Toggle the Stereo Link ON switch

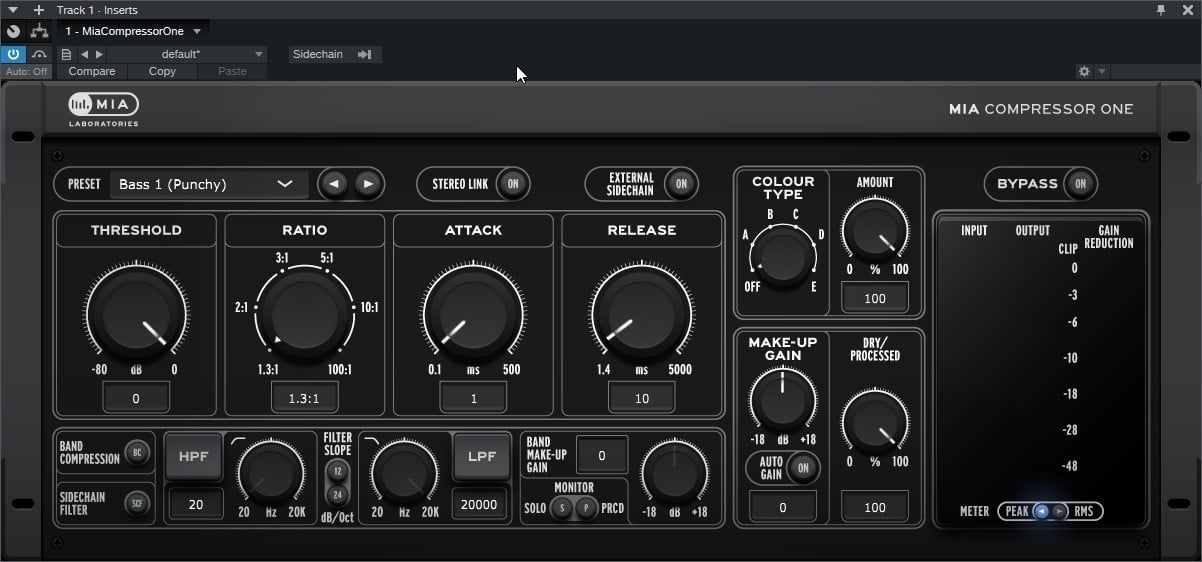(x=513, y=184)
